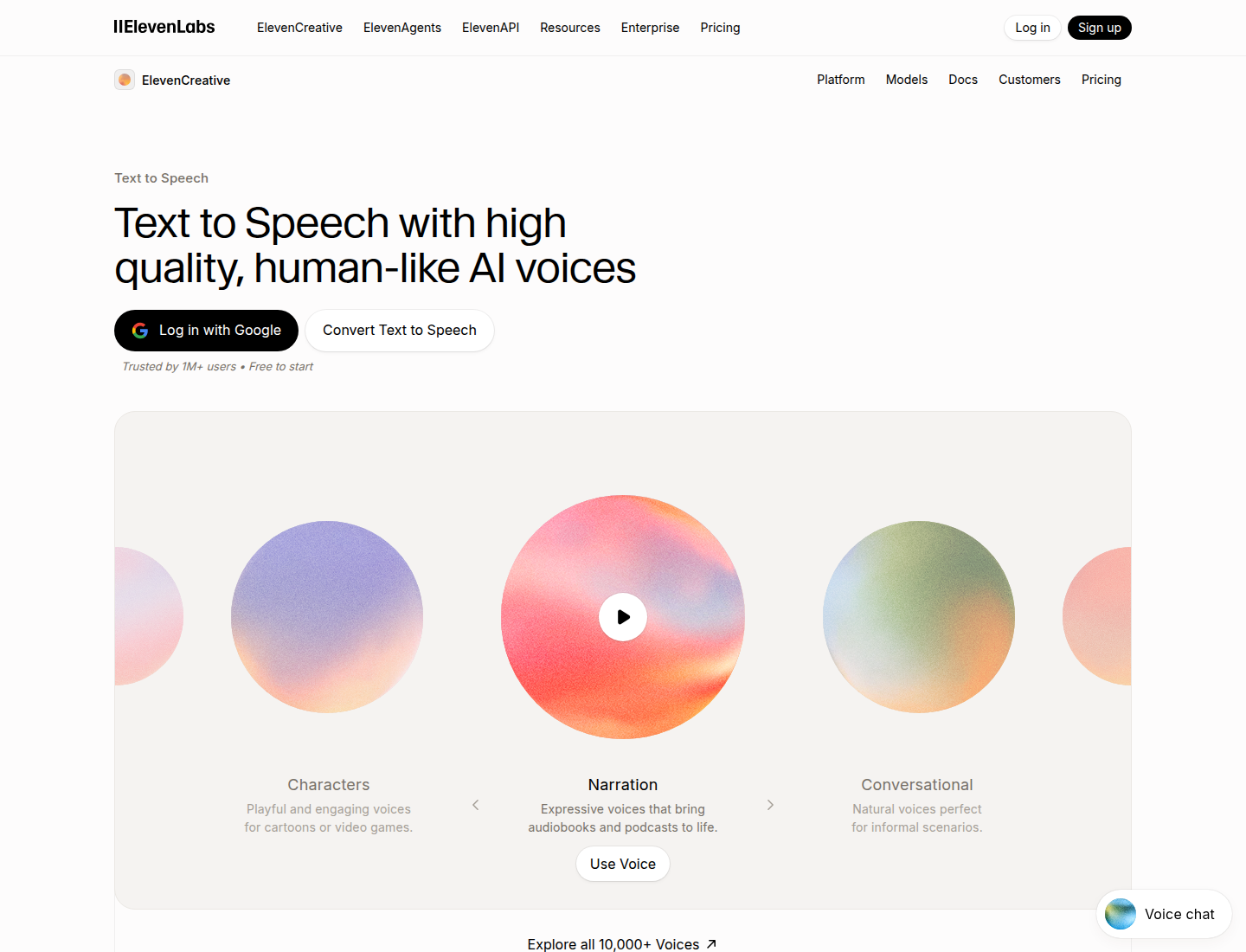Open the Docs sub-navigation link
This screenshot has height=952, width=1246.
coord(963,80)
